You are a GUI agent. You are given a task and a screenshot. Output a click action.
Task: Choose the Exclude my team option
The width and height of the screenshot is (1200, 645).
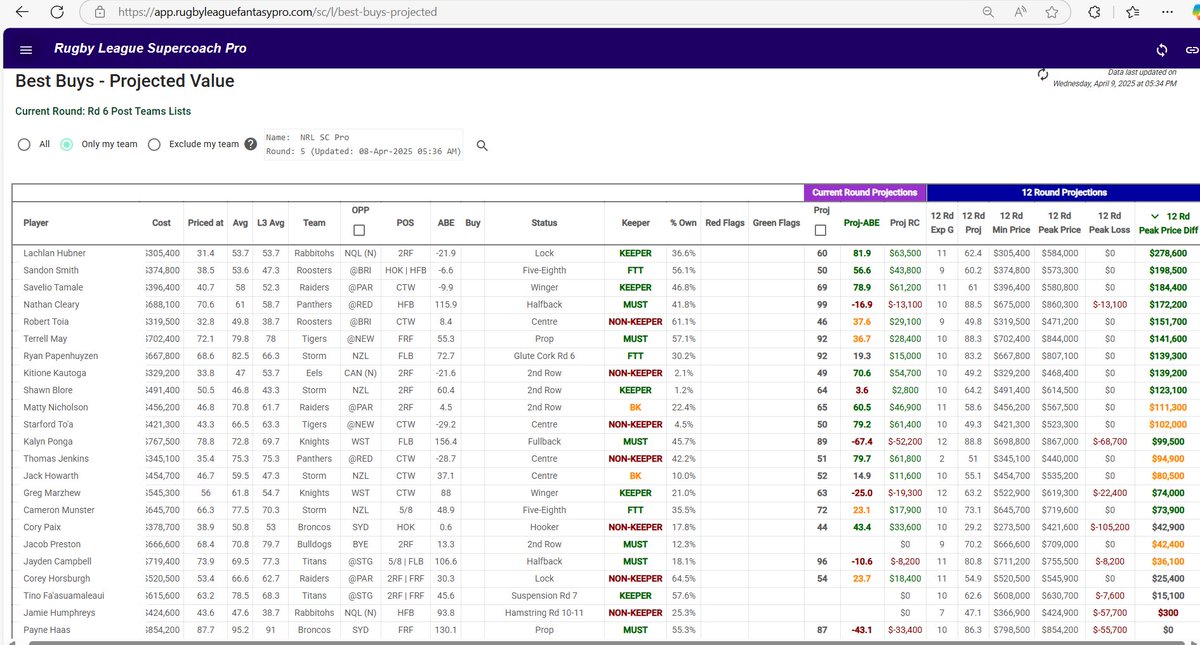(155, 144)
